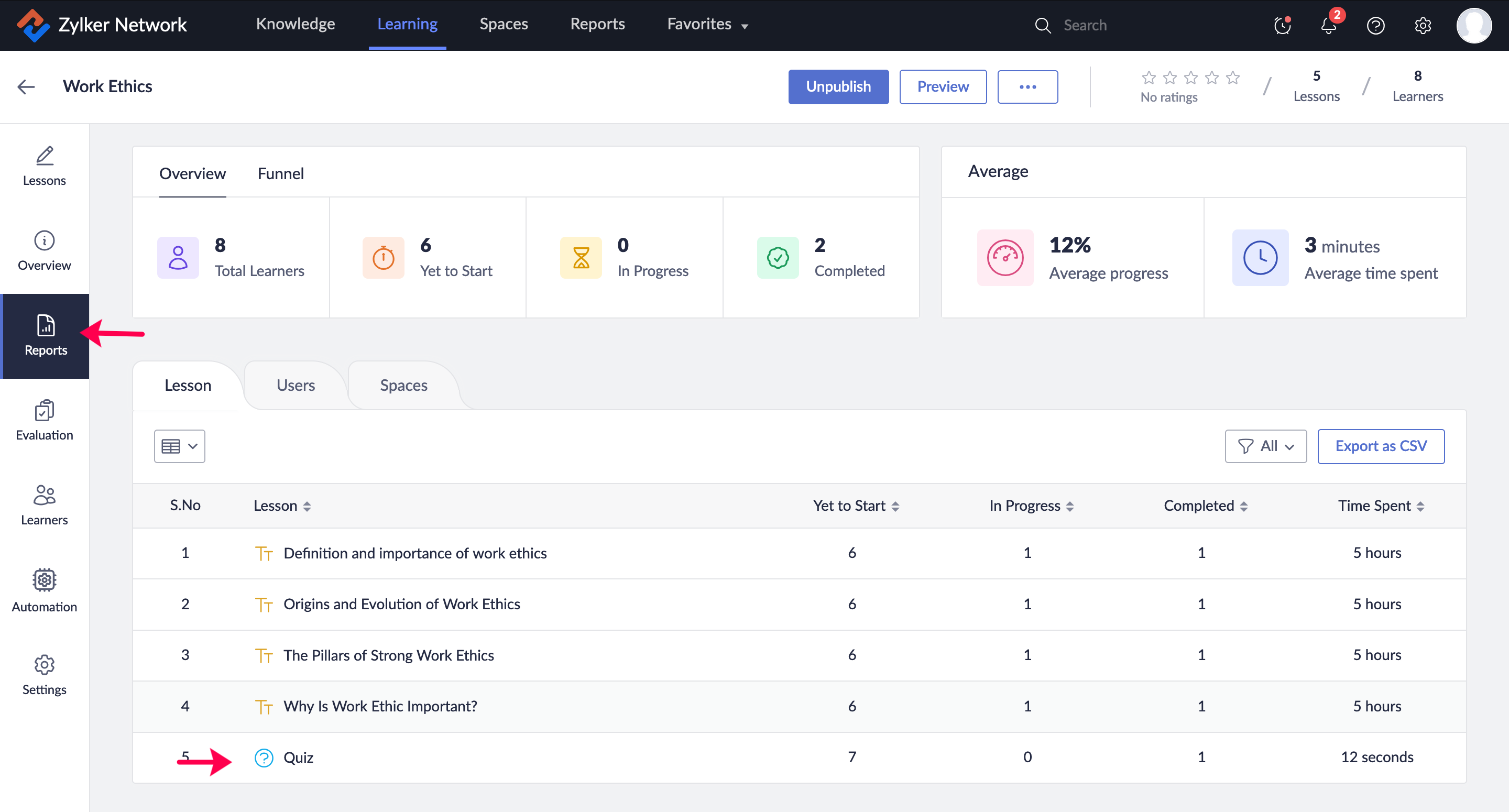Open the recent activity clock icon
1509x812 pixels.
pyautogui.click(x=1282, y=25)
